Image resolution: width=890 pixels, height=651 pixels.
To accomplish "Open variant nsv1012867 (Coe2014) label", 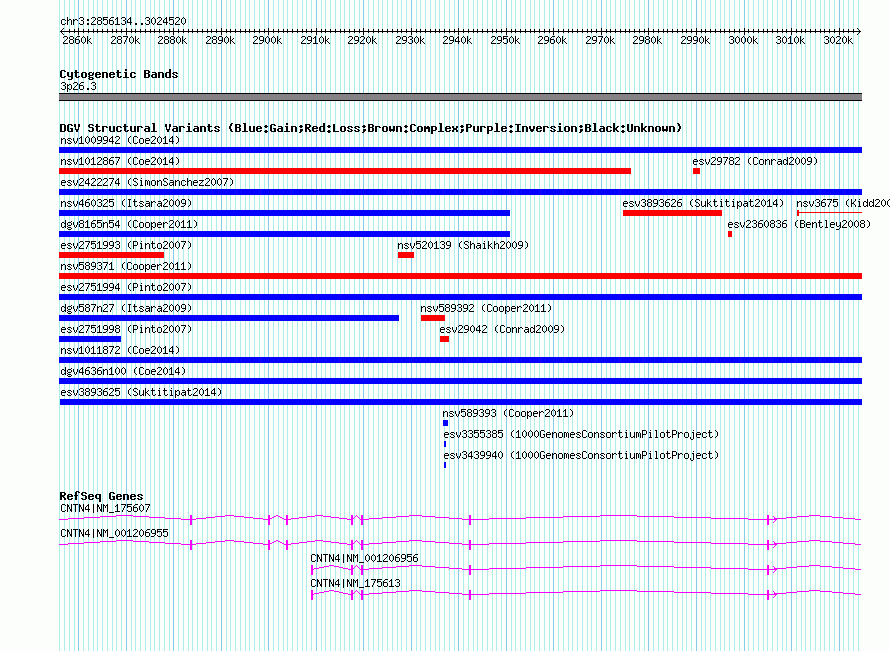I will [x=120, y=161].
